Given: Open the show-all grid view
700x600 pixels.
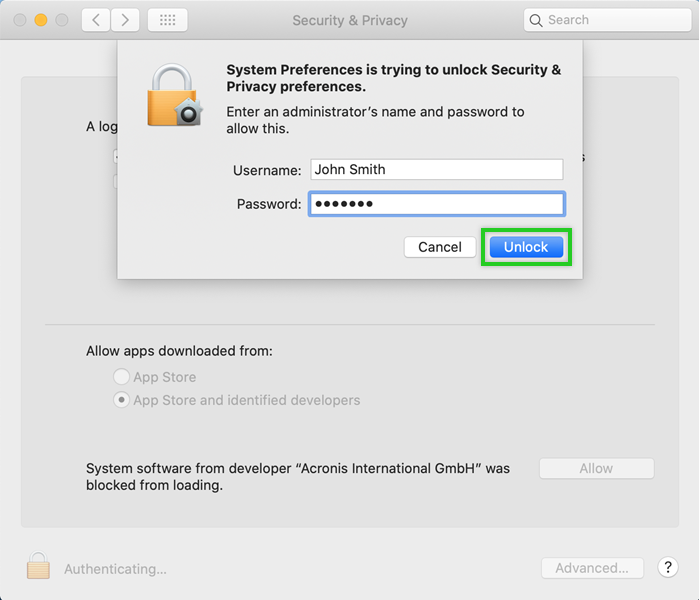Looking at the screenshot, I should [167, 20].
